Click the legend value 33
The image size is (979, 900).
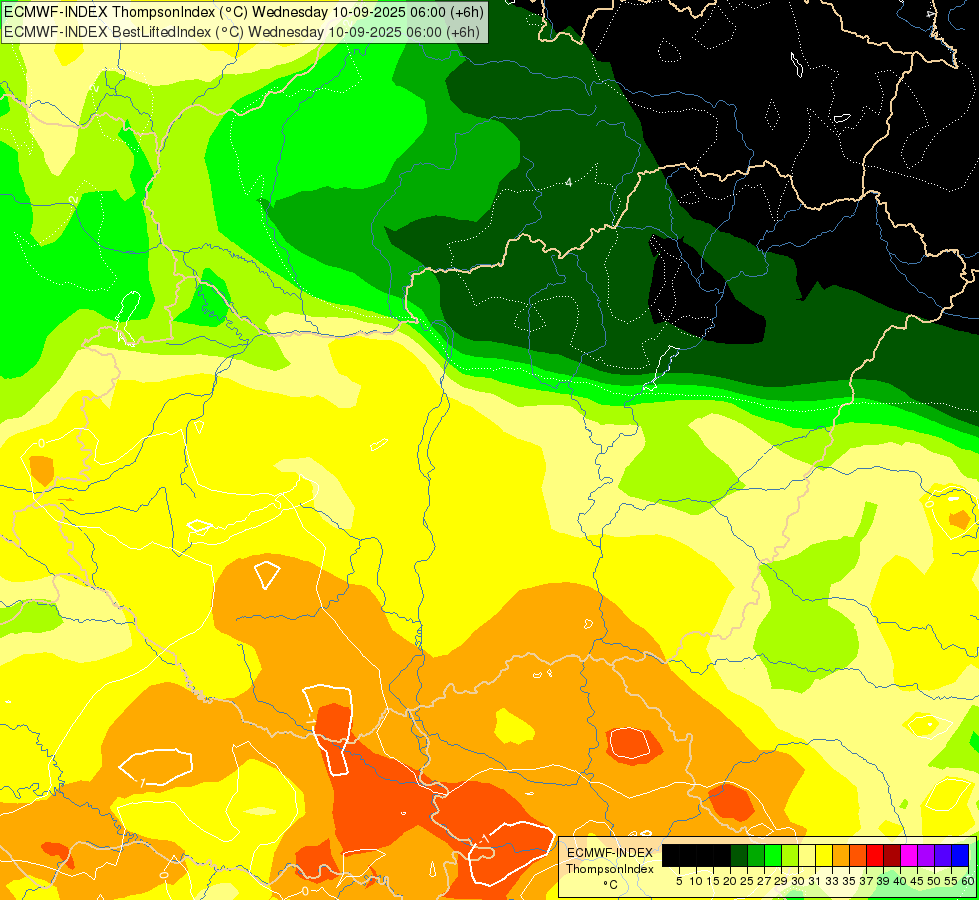(832, 881)
